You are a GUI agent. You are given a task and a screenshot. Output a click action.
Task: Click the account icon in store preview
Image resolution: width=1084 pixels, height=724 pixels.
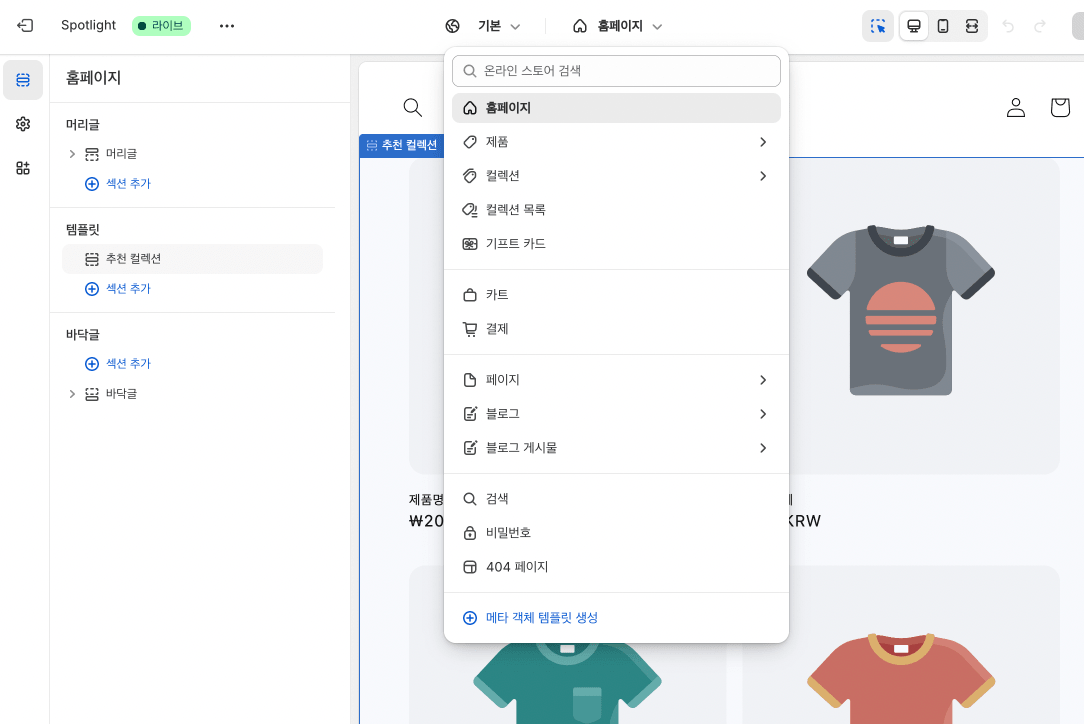pyautogui.click(x=1016, y=107)
